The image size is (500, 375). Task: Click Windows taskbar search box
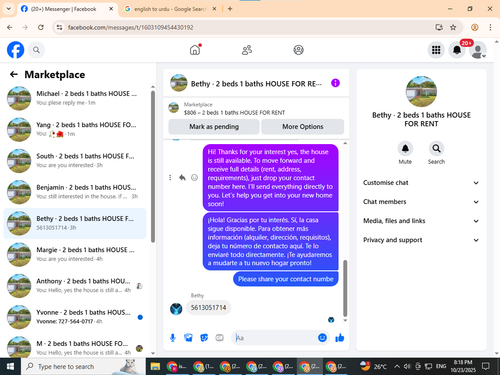[83, 367]
